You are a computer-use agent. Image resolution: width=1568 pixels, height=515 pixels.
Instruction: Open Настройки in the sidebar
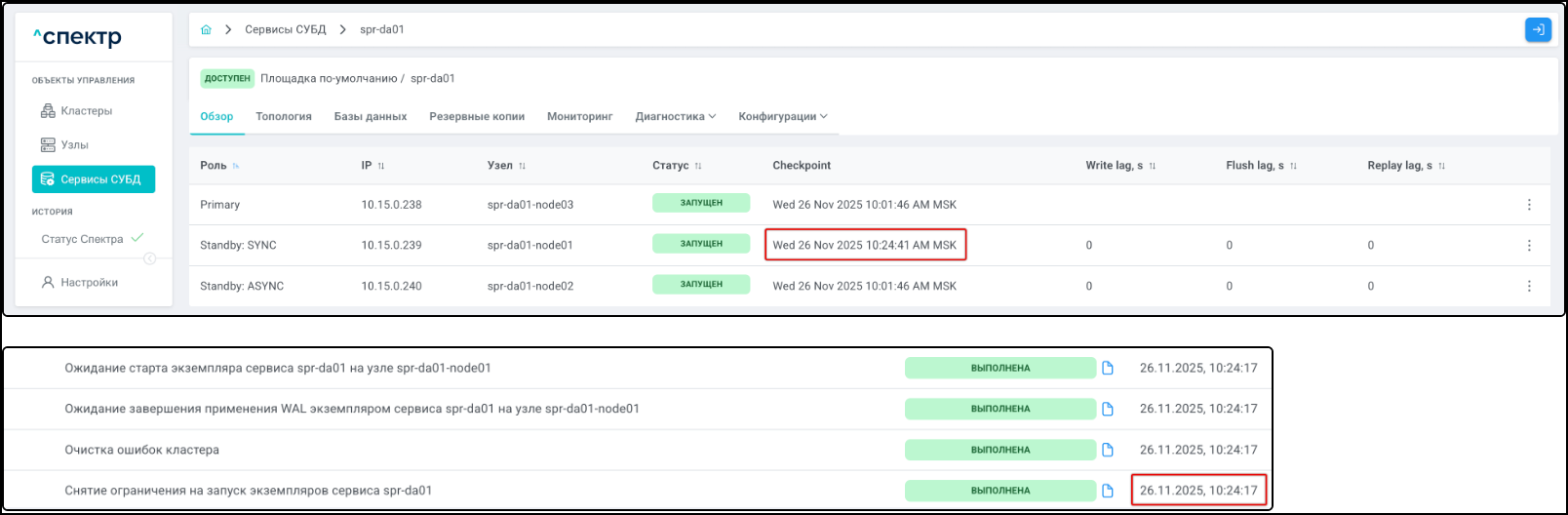89,283
